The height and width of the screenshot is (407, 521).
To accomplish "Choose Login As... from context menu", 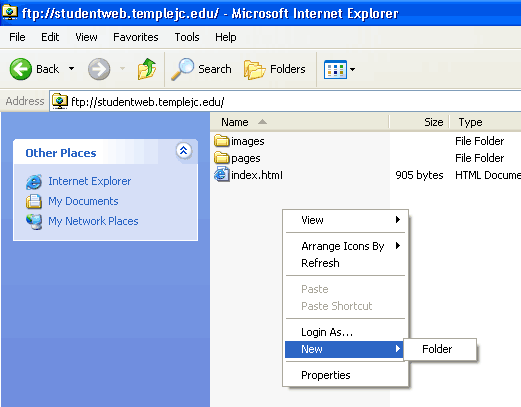I will tap(345, 332).
